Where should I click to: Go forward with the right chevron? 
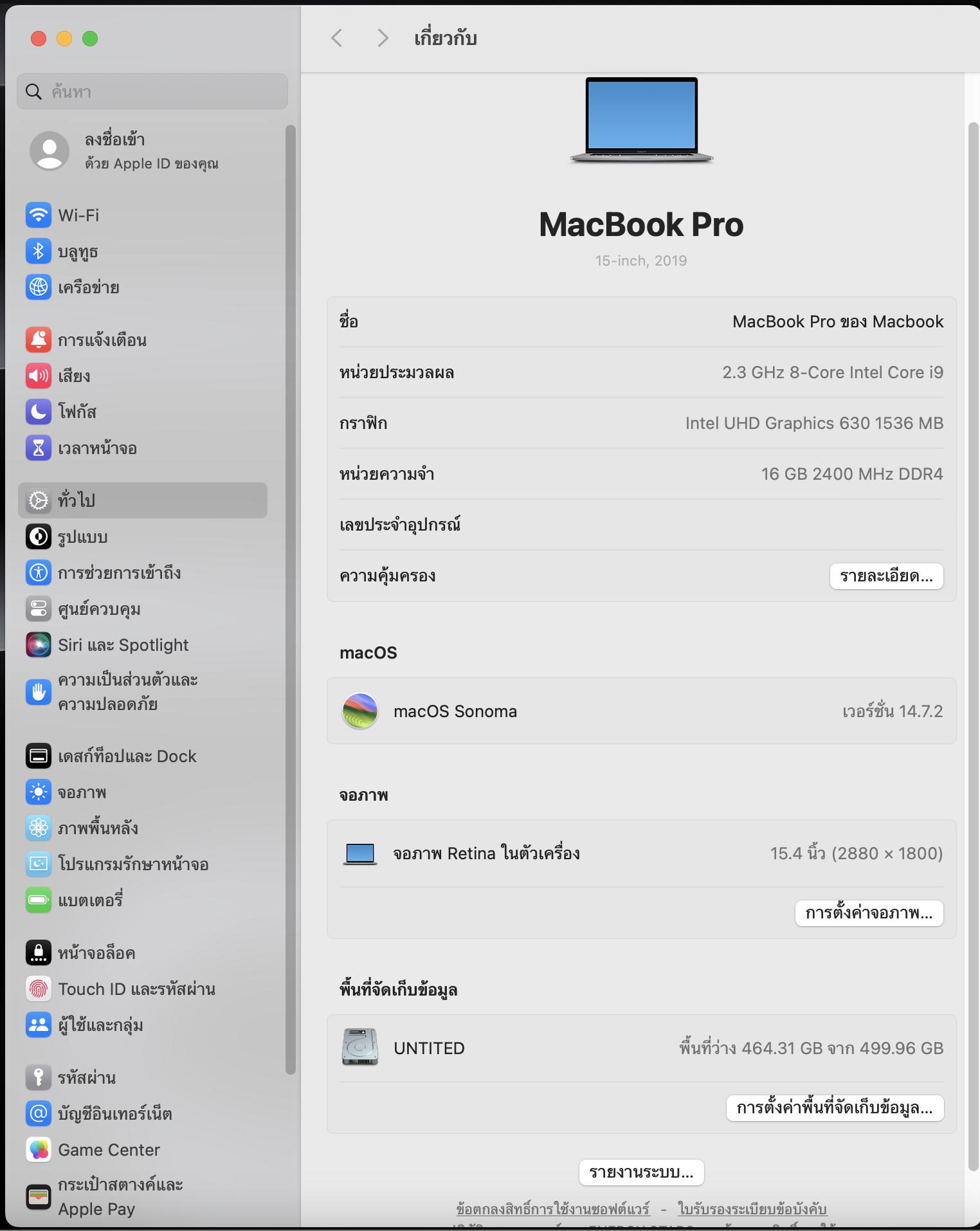(383, 38)
